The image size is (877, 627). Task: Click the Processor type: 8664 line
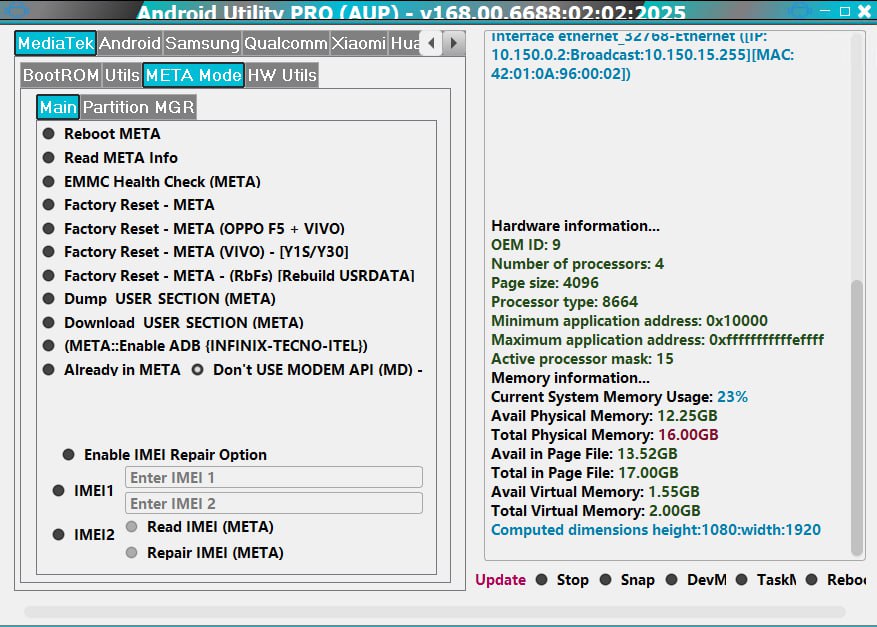(564, 301)
